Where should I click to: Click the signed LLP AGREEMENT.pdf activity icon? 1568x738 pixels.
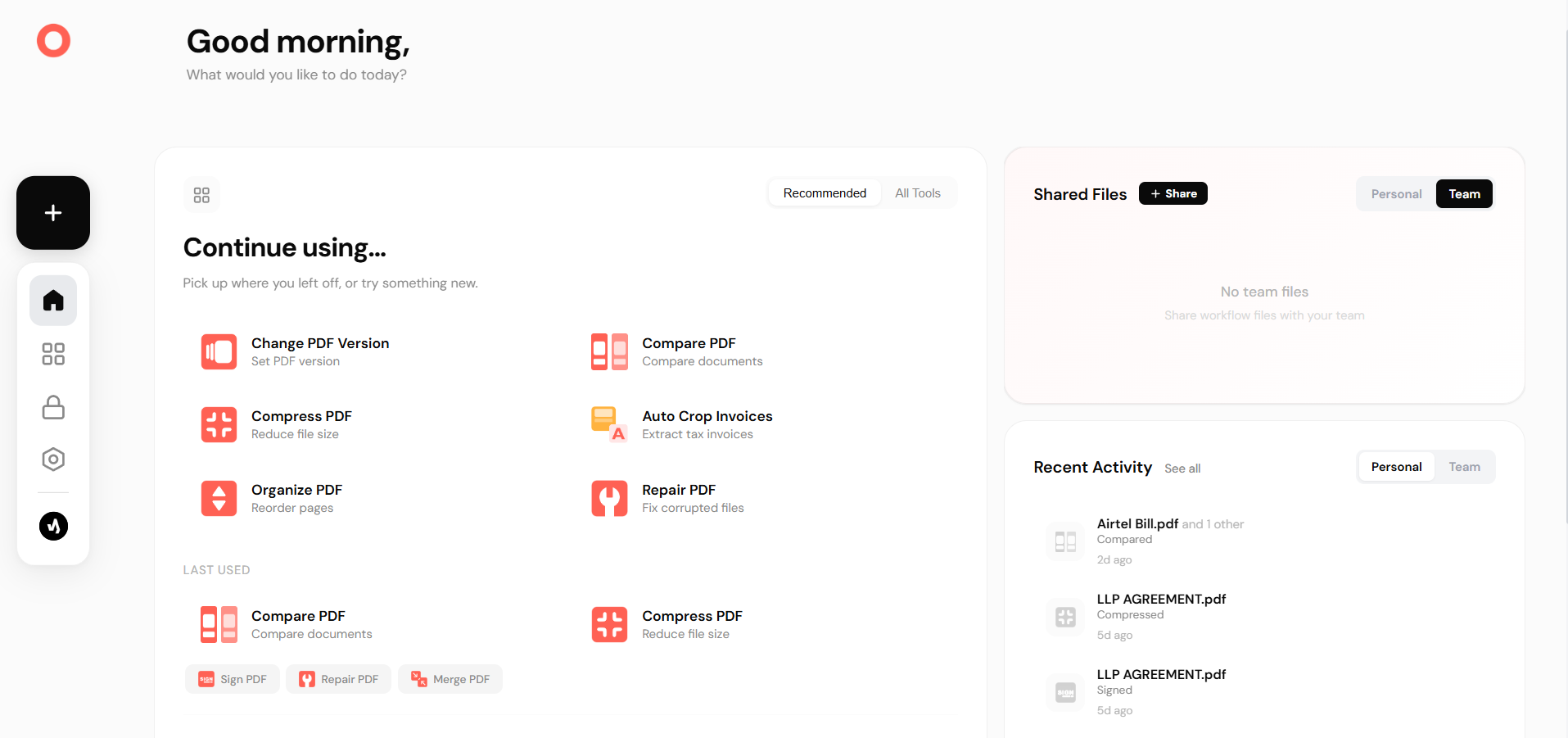[1065, 692]
